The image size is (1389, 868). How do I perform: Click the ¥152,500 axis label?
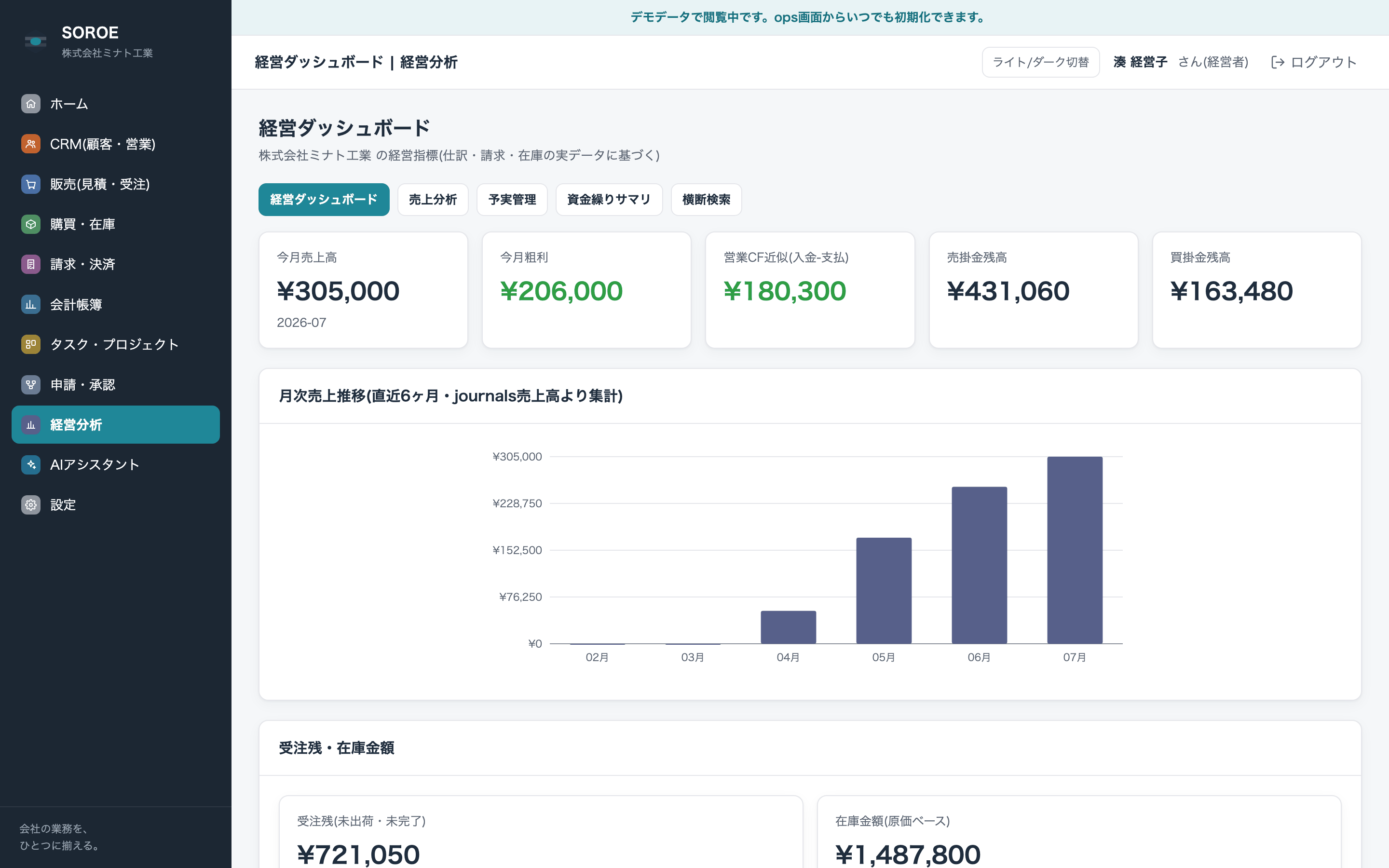pos(517,550)
